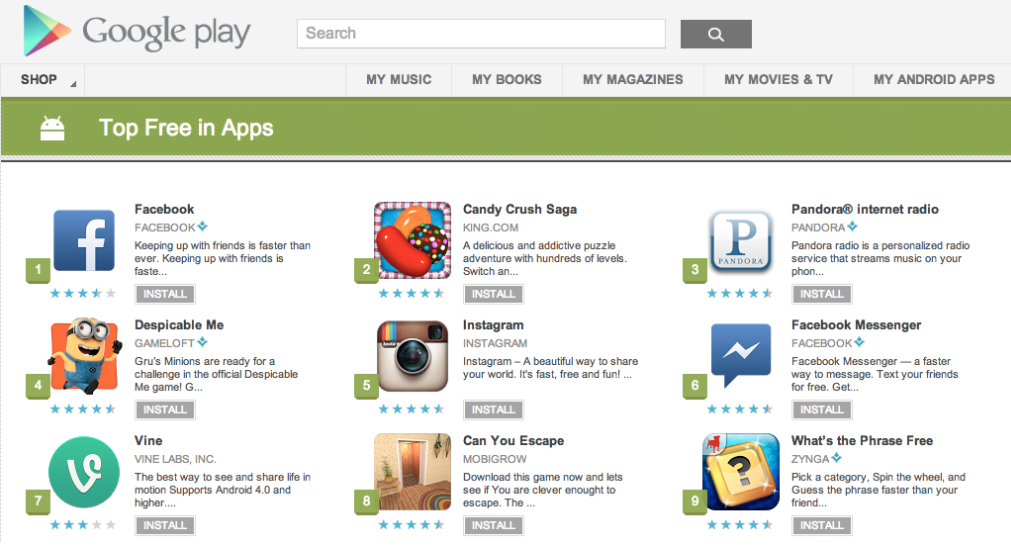
Task: Open the Instagram camera icon
Action: pos(412,358)
